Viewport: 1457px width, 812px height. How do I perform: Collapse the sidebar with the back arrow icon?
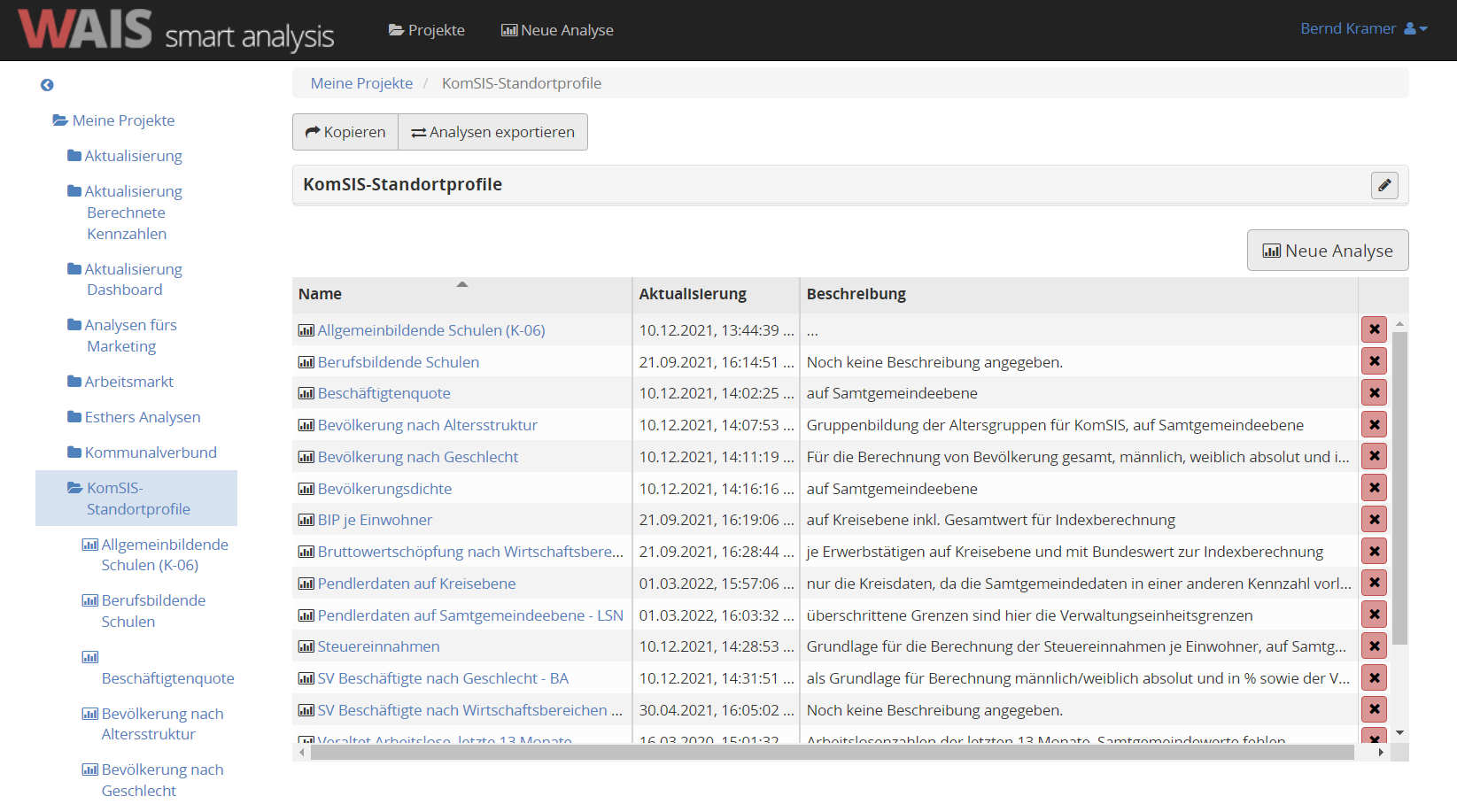point(47,85)
